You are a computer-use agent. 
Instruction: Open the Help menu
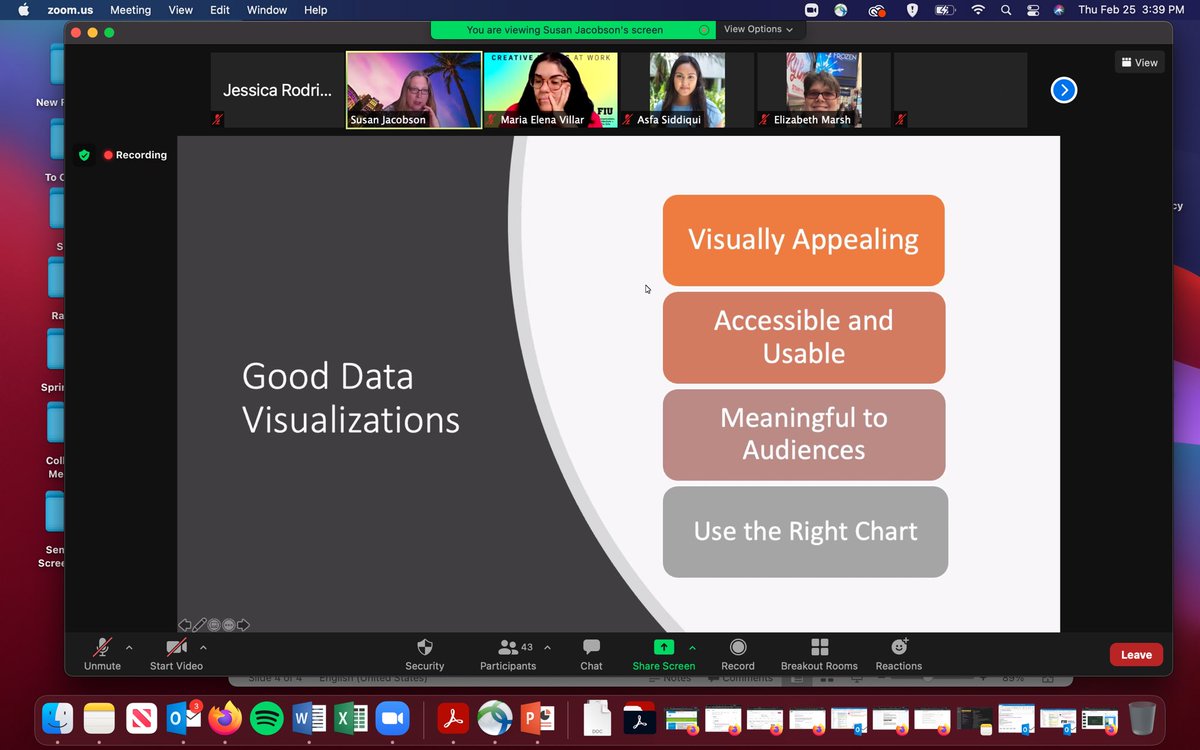(x=315, y=10)
